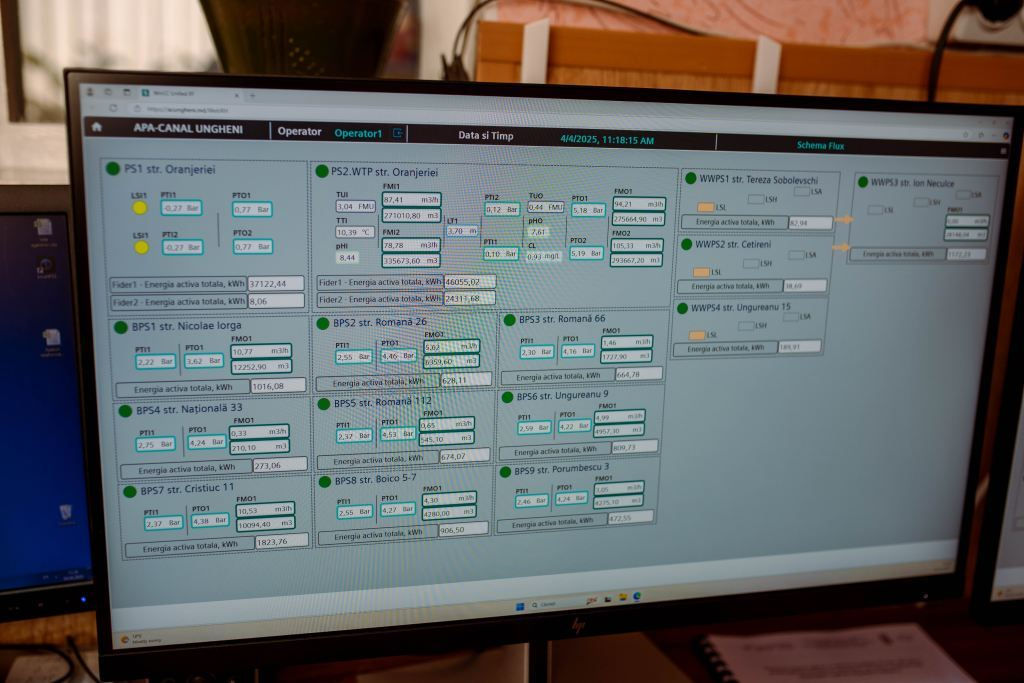Click the Operator1 user name
Screen dimensions: 1024x683
pos(358,132)
